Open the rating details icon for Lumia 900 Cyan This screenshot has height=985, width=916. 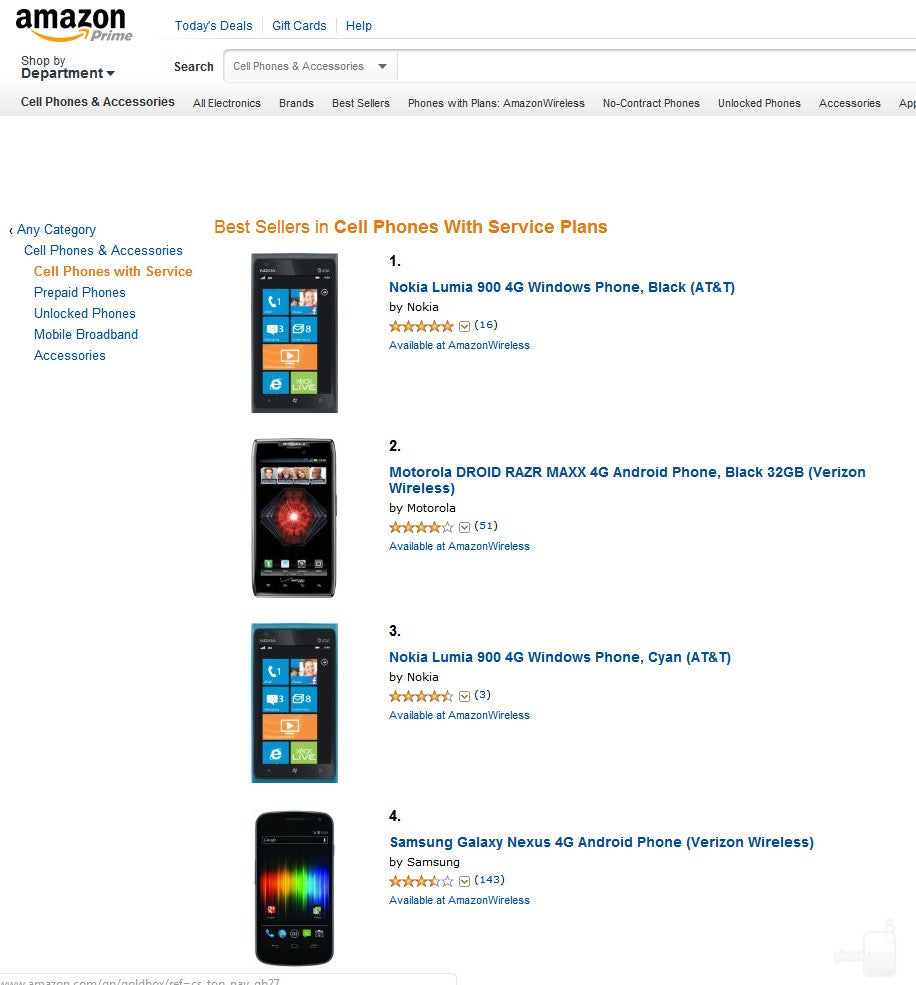point(464,696)
